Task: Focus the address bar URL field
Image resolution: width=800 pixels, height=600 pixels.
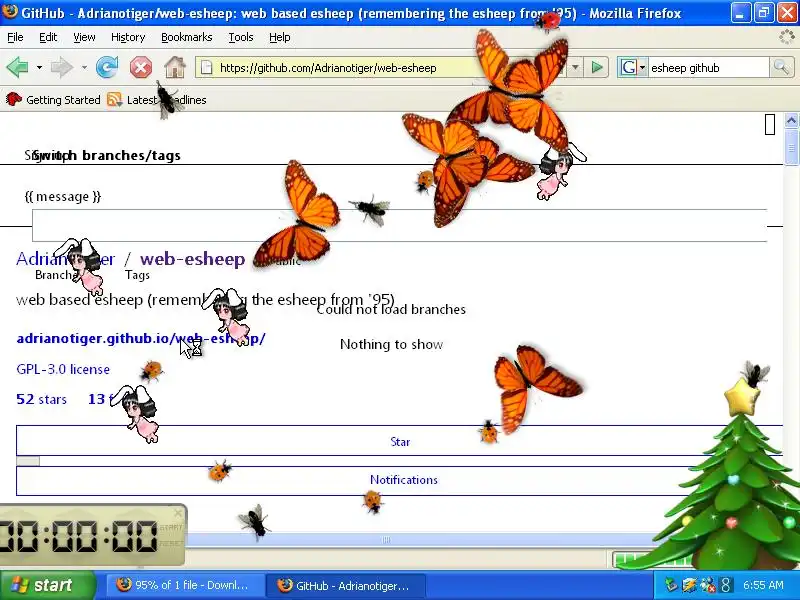Action: pyautogui.click(x=383, y=67)
